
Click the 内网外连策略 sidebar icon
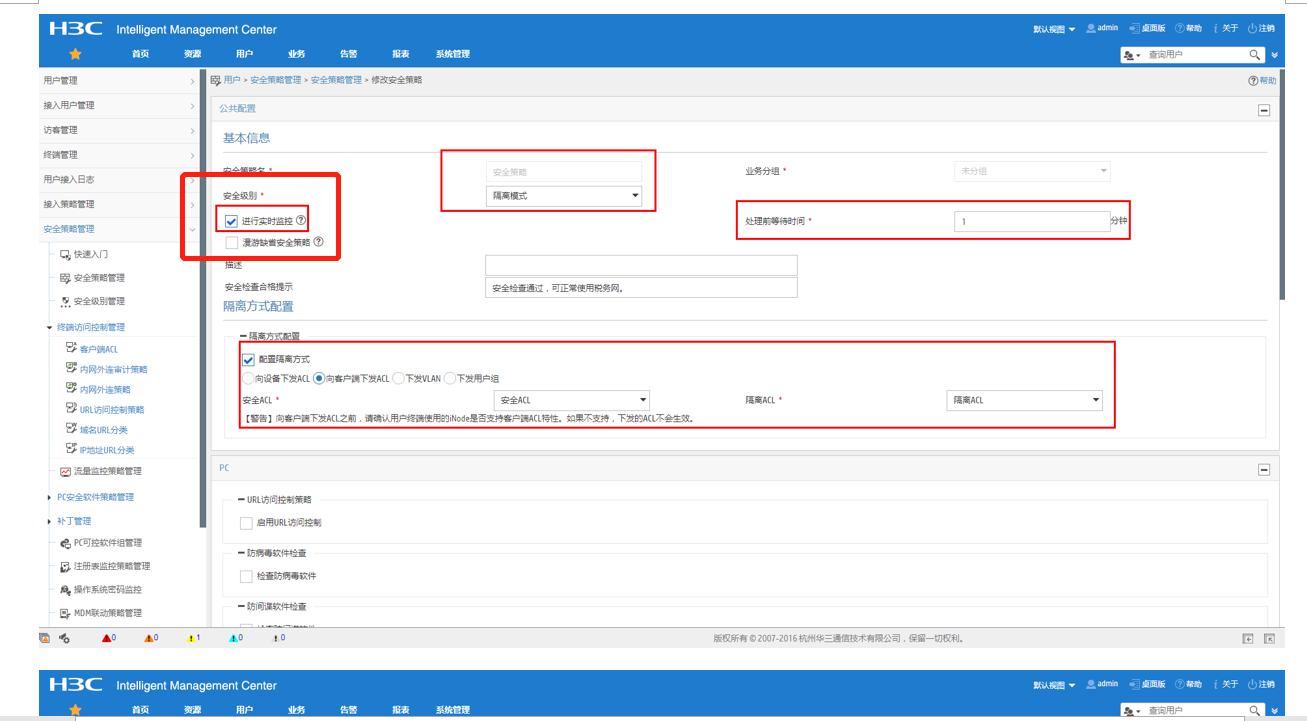click(x=71, y=388)
